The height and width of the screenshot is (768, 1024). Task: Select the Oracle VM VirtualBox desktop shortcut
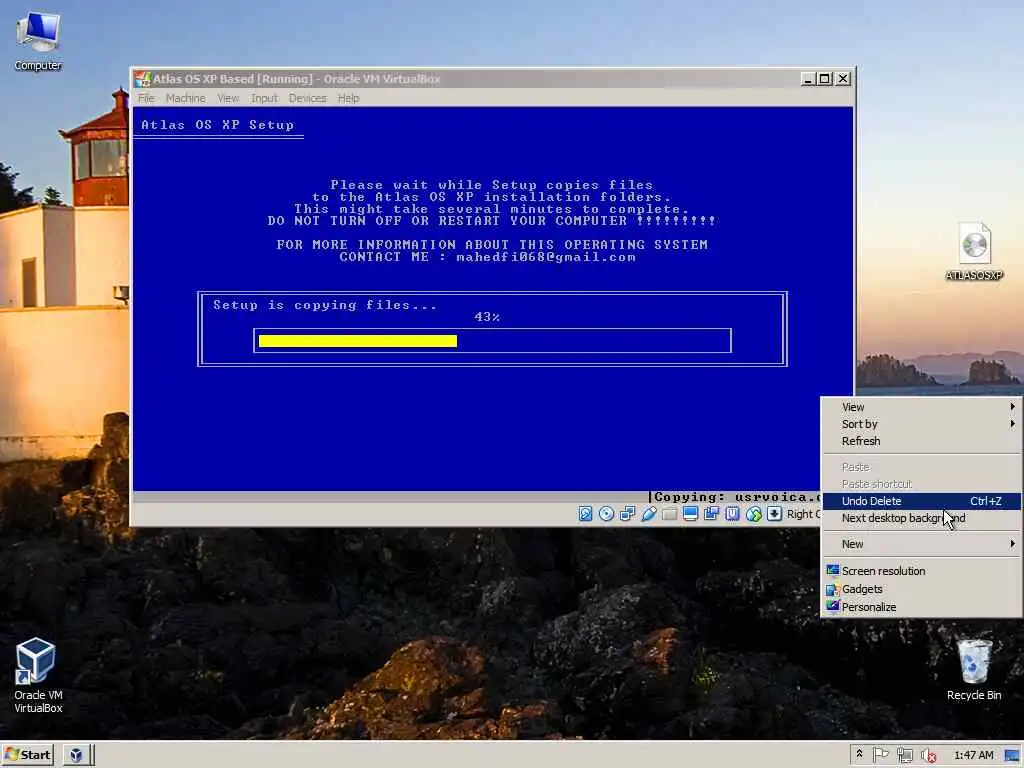tap(38, 675)
